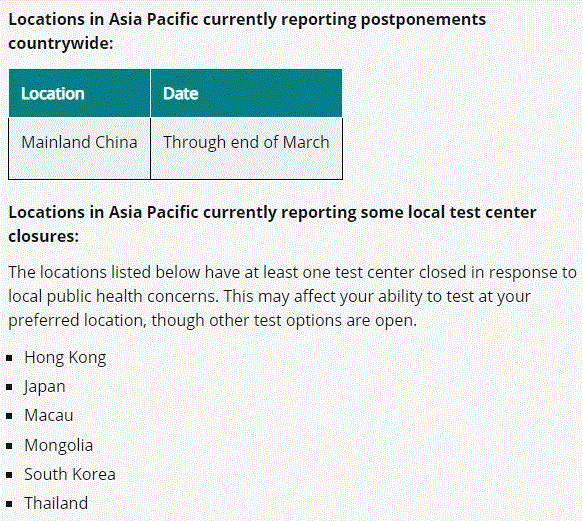
Task: Click Japan in the list
Action: [45, 387]
